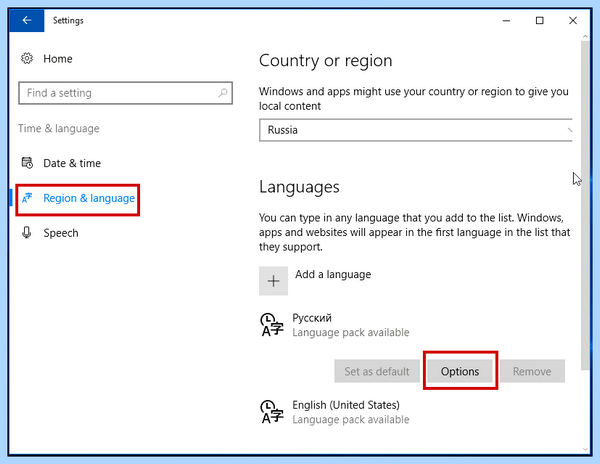Maximize the Settings window
Image resolution: width=600 pixels, height=464 pixels.
(x=540, y=20)
